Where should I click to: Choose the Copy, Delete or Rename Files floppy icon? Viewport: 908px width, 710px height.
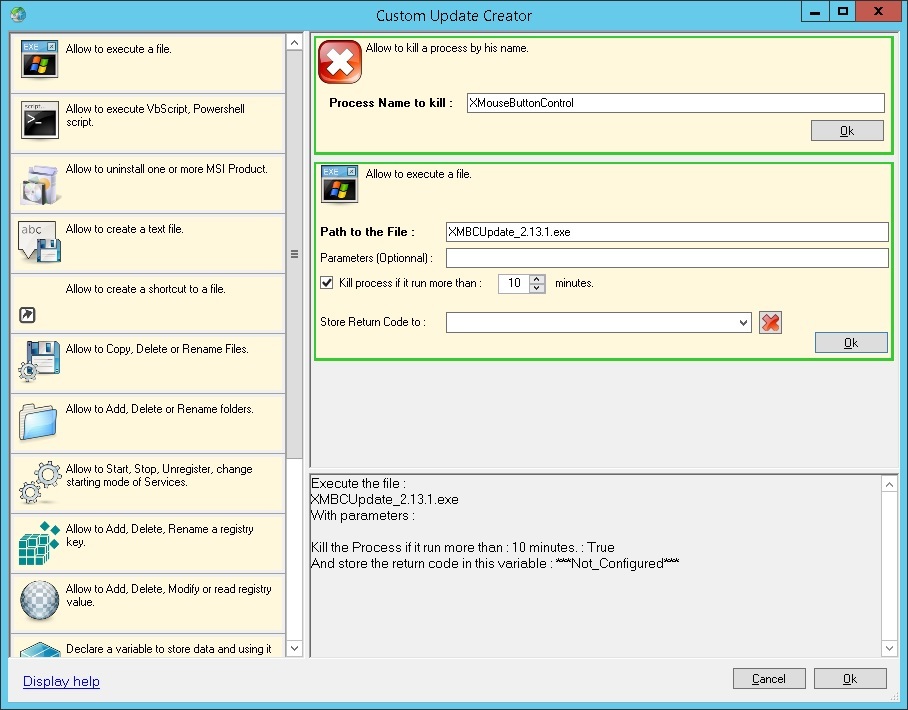[39, 361]
